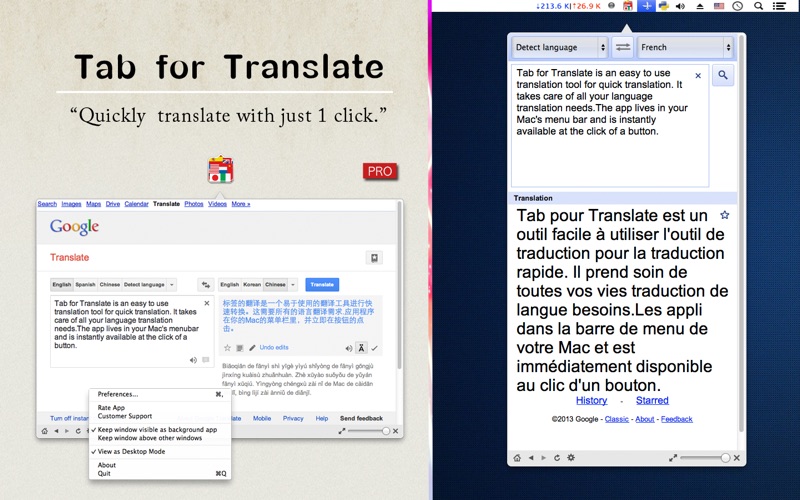Open the History link
Screen dimensions: 800x500
[x=591, y=401]
